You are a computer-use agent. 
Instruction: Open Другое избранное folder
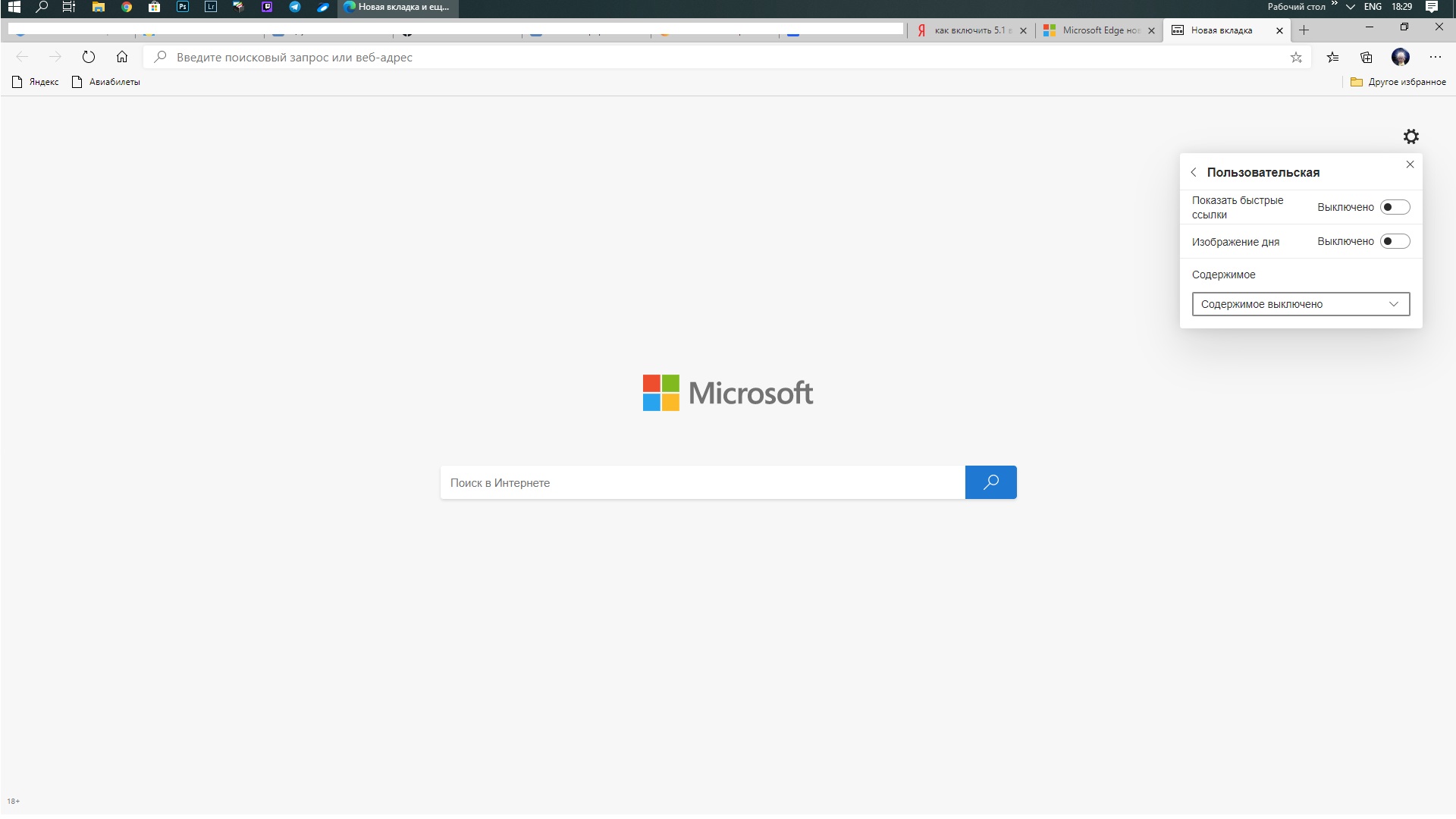click(1398, 82)
